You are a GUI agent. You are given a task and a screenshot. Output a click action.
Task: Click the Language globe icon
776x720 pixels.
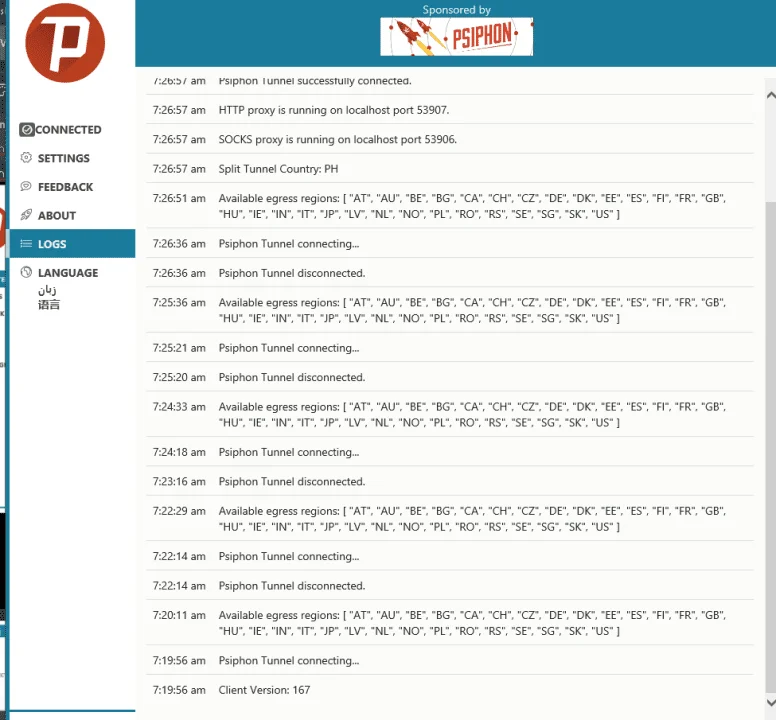(26, 272)
